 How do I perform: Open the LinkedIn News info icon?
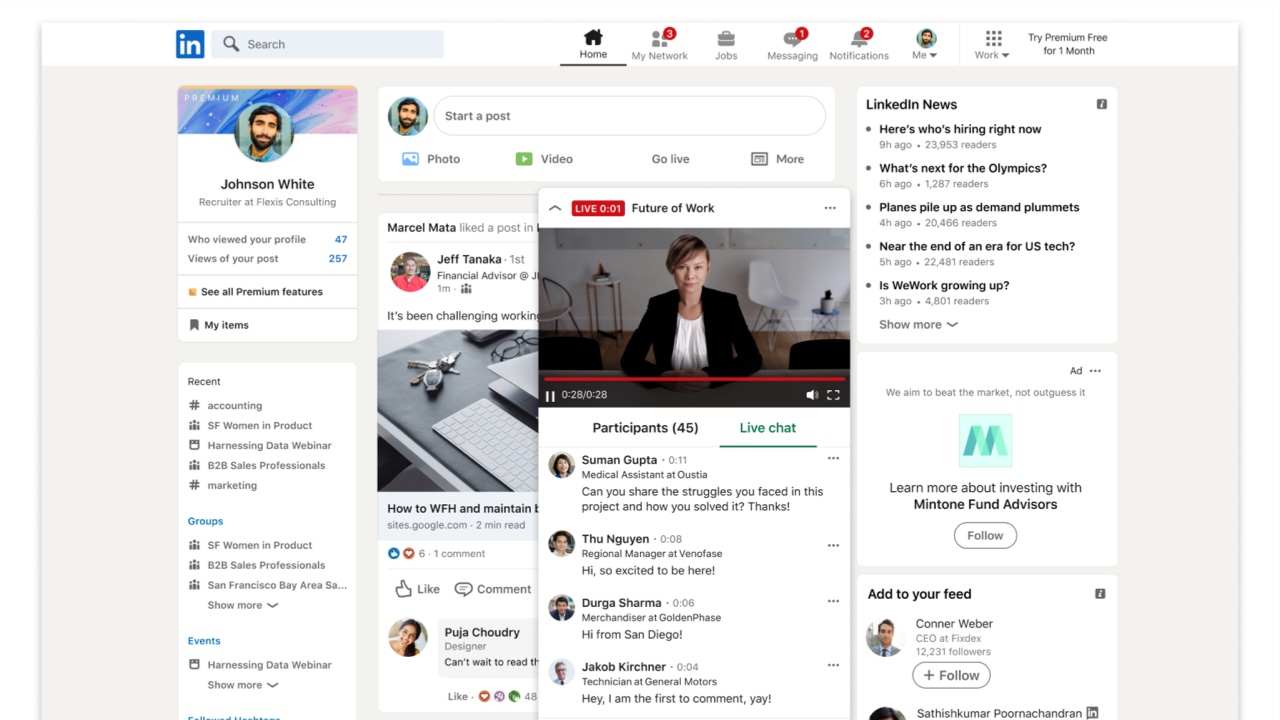pyautogui.click(x=1101, y=104)
